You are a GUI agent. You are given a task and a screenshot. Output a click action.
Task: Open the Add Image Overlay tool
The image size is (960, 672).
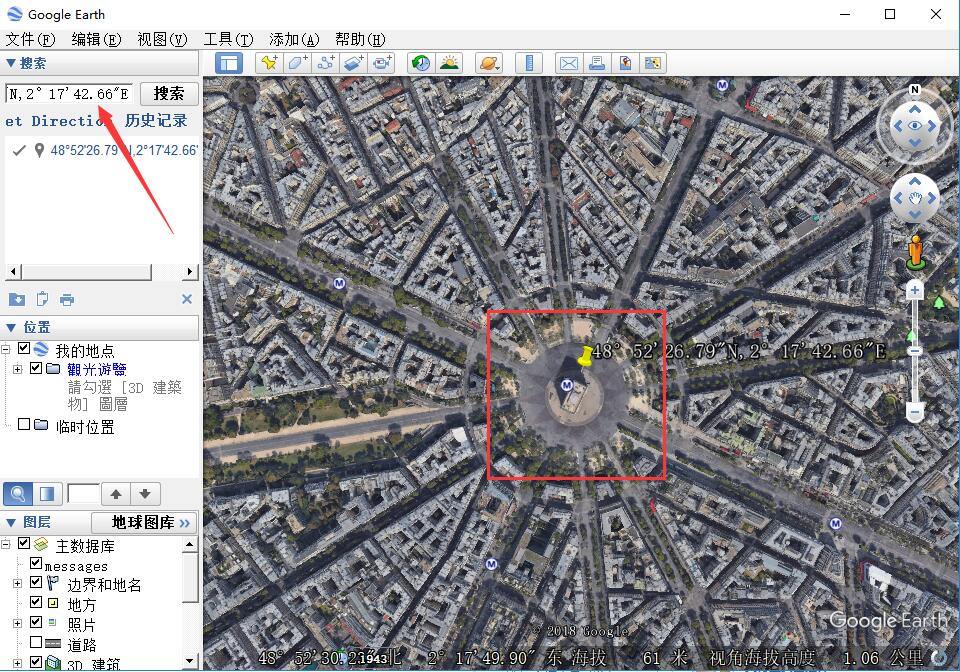point(354,63)
